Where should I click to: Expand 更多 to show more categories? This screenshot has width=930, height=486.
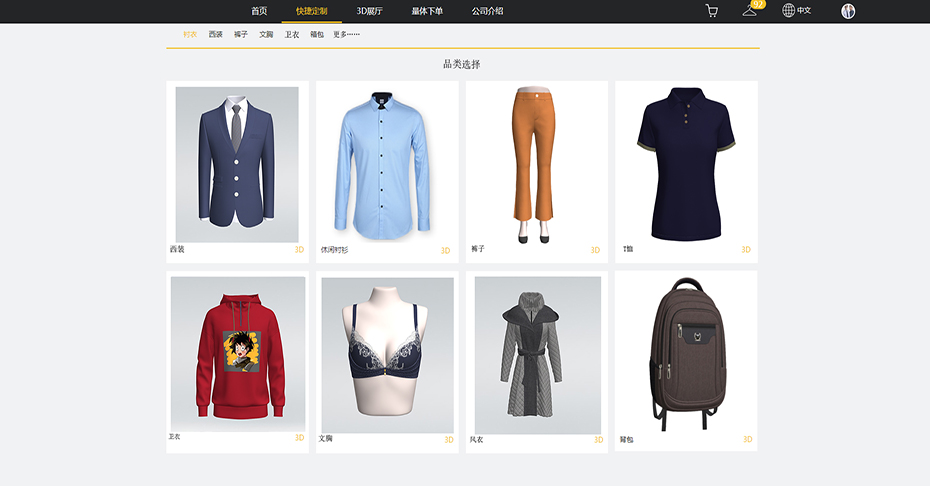pyautogui.click(x=346, y=35)
